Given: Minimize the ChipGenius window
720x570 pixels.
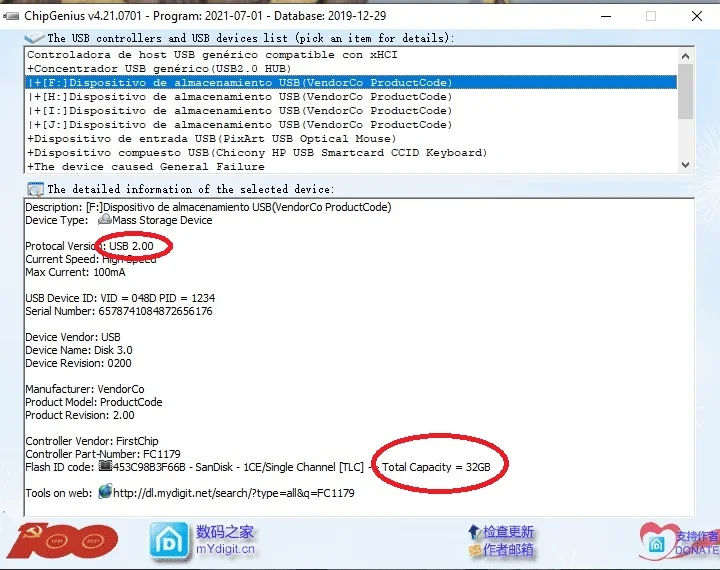Looking at the screenshot, I should tap(606, 17).
